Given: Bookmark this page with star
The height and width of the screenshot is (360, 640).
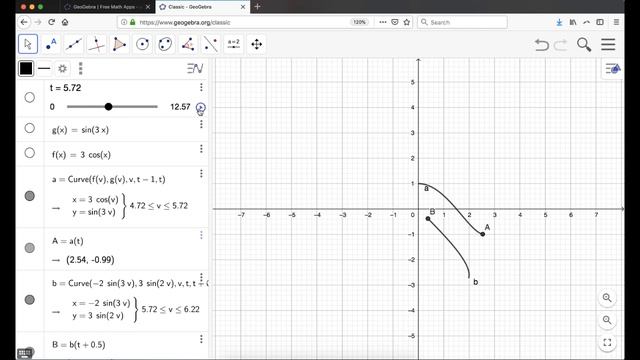Looking at the screenshot, I should pyautogui.click(x=407, y=22).
